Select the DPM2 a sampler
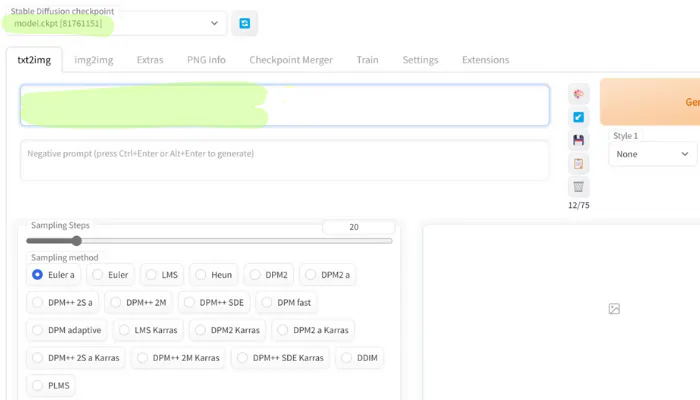 328,275
